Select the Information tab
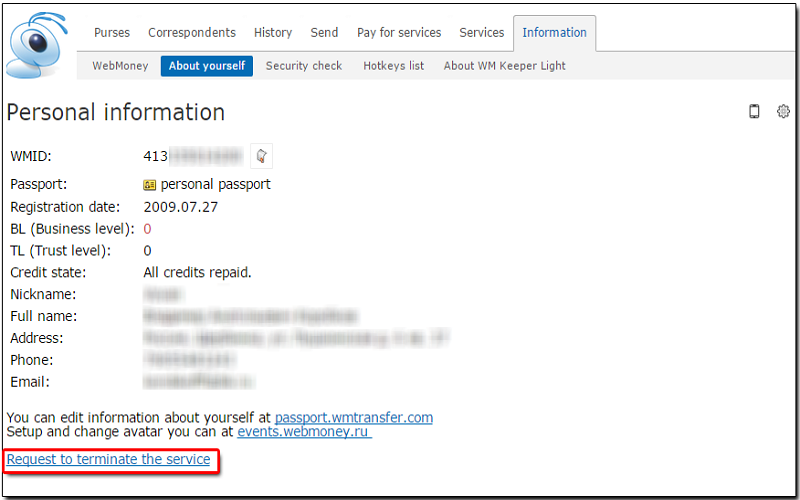Viewport: 800px width, 500px height. pyautogui.click(x=554, y=33)
